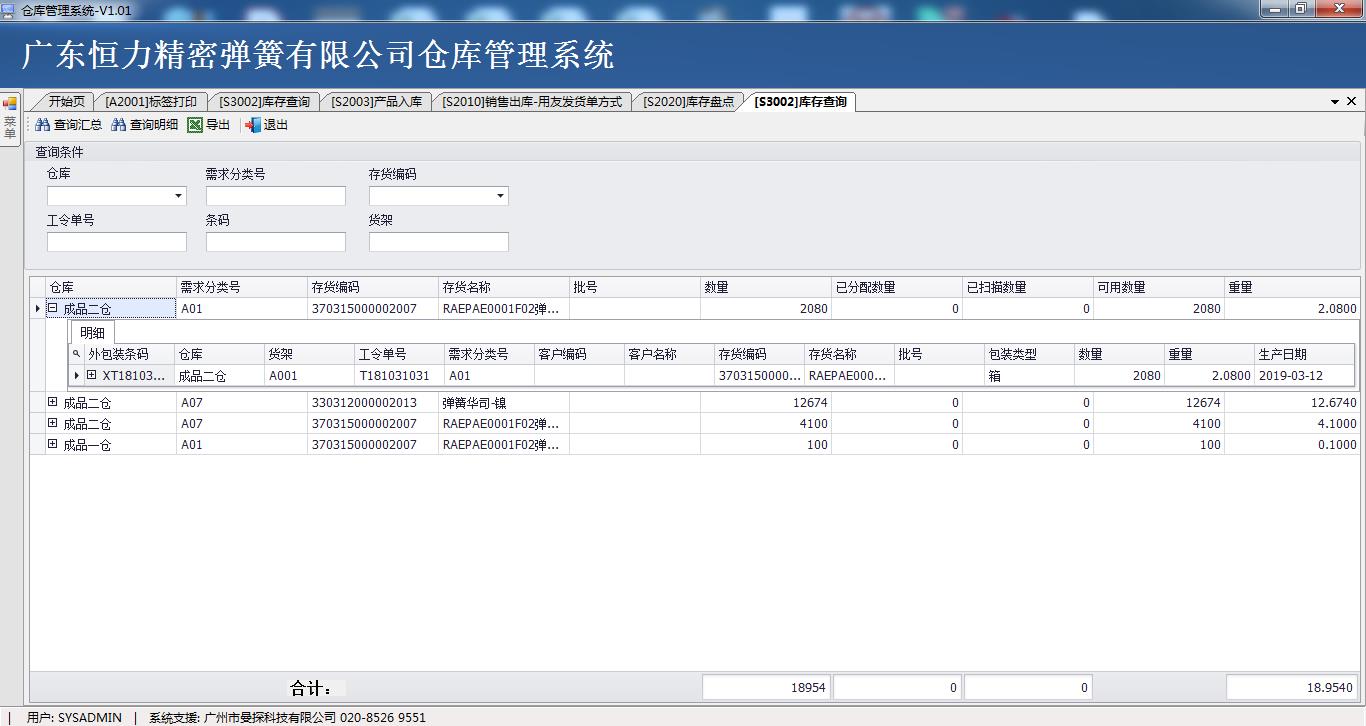
Task: Click the 查询明细 button label
Action: click(154, 125)
